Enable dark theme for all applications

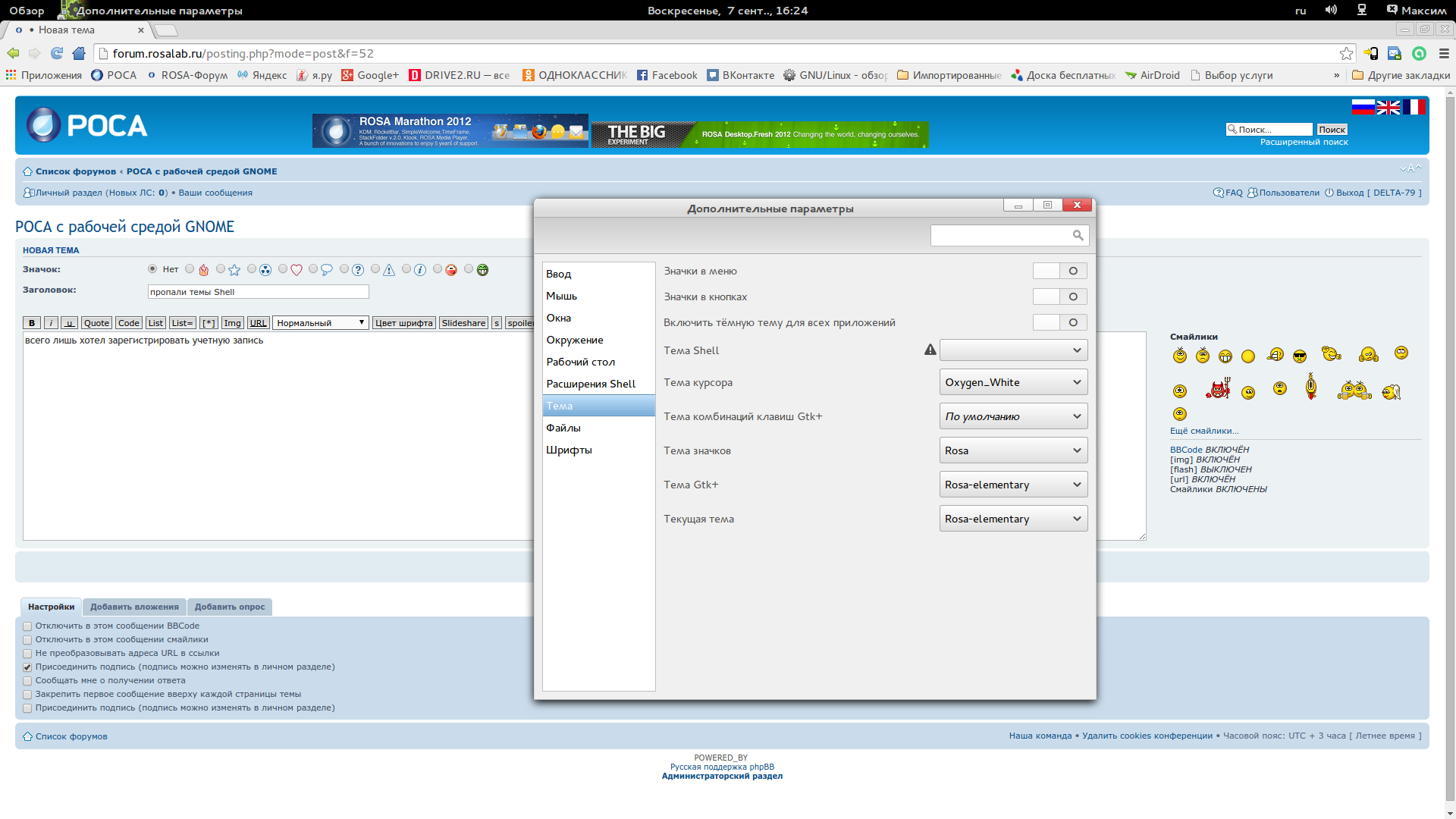click(1059, 322)
